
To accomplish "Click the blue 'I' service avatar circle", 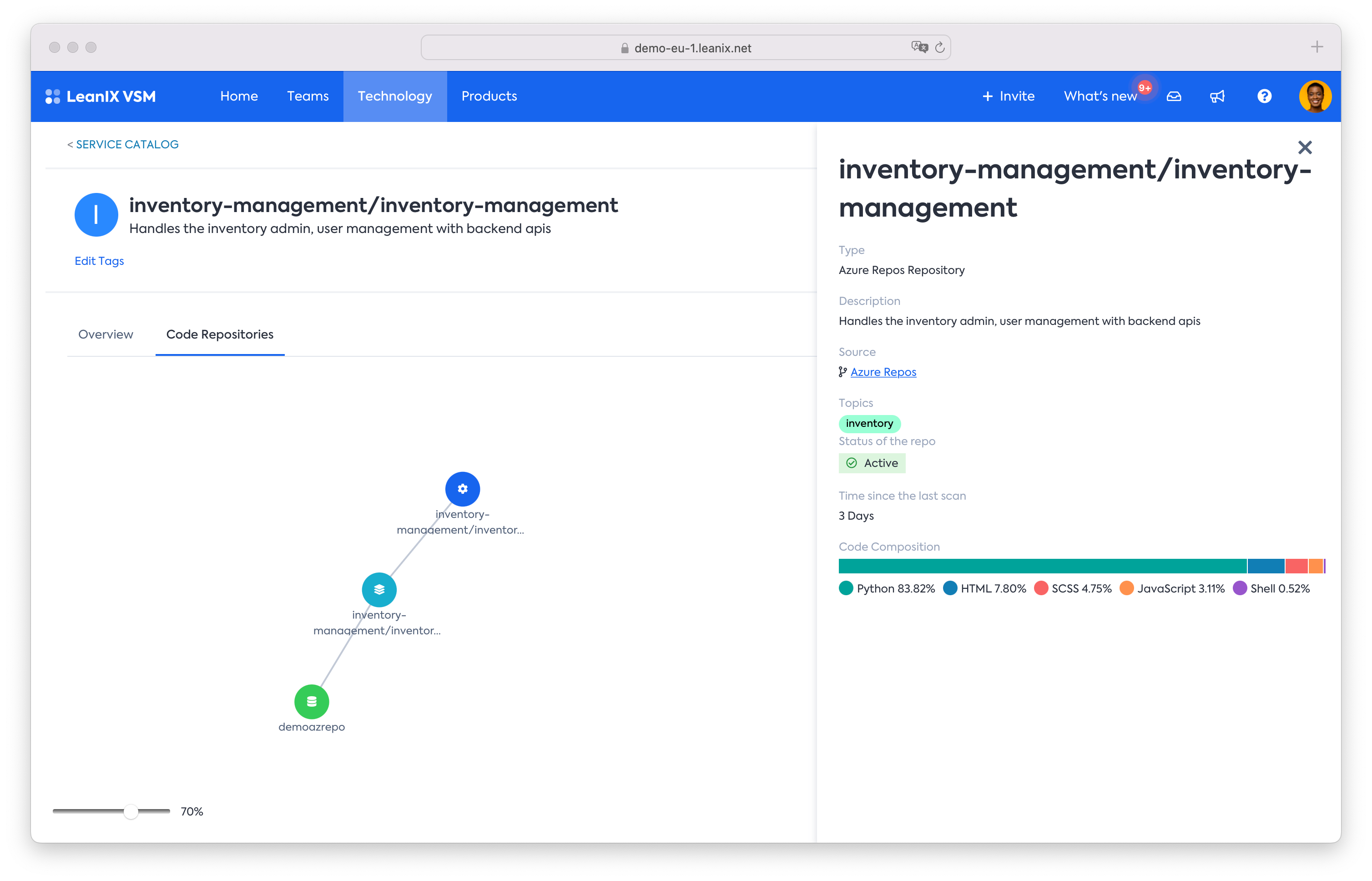I will [x=96, y=214].
